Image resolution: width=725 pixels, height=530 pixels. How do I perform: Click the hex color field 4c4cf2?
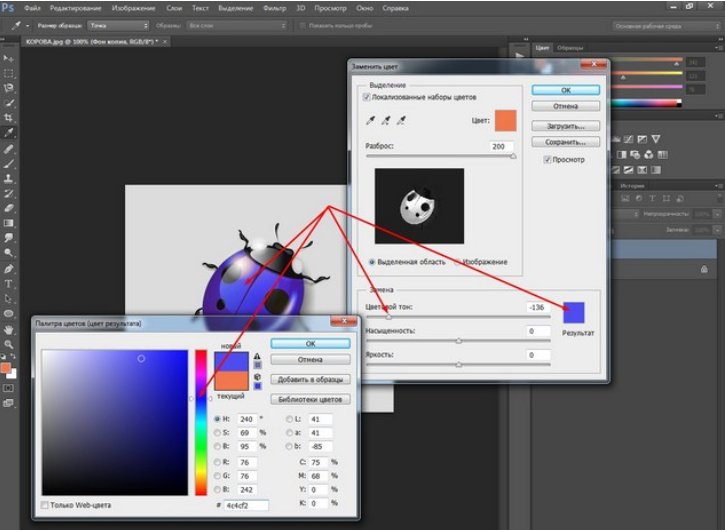click(246, 505)
